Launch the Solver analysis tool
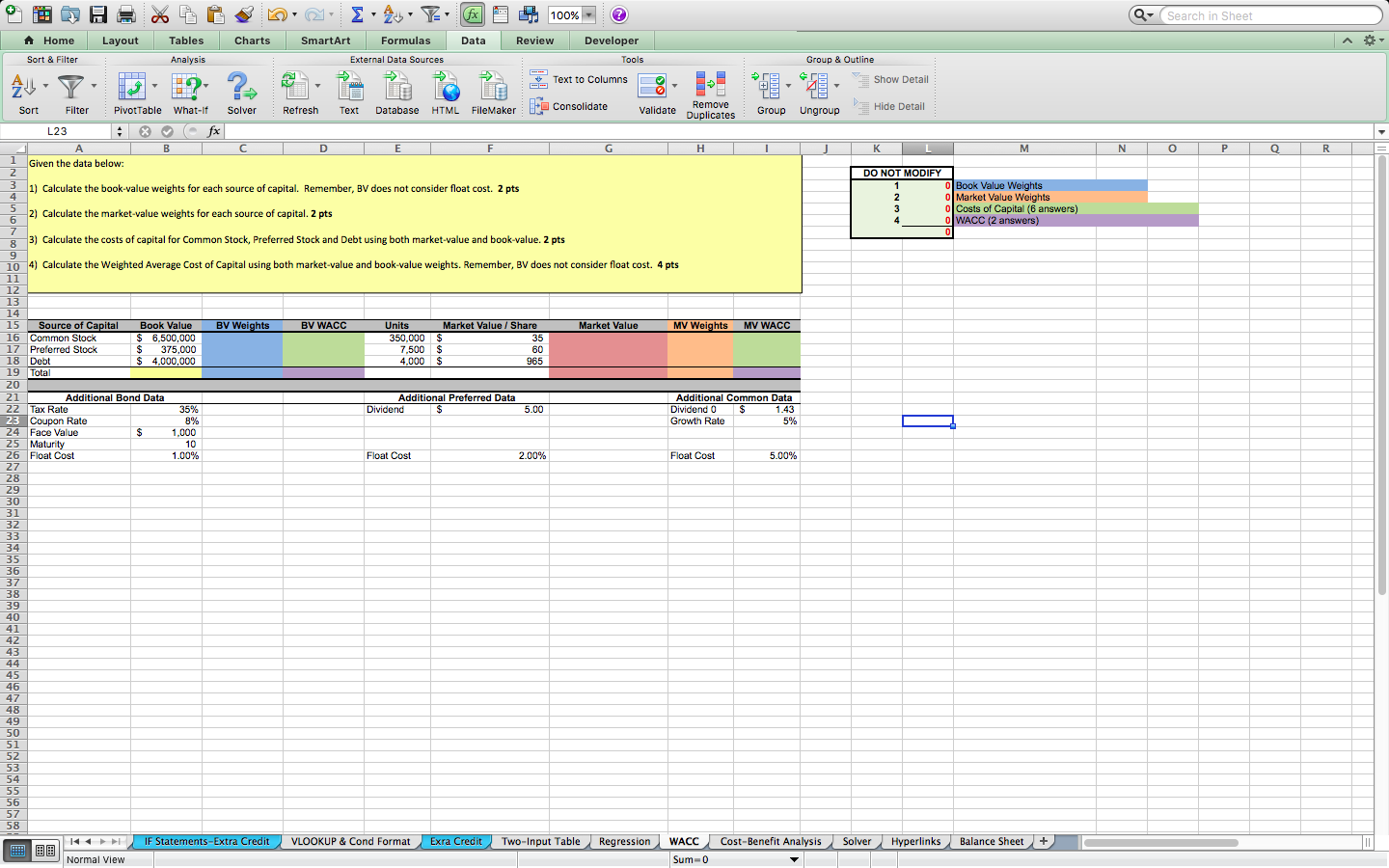The image size is (1389, 868). point(241,92)
